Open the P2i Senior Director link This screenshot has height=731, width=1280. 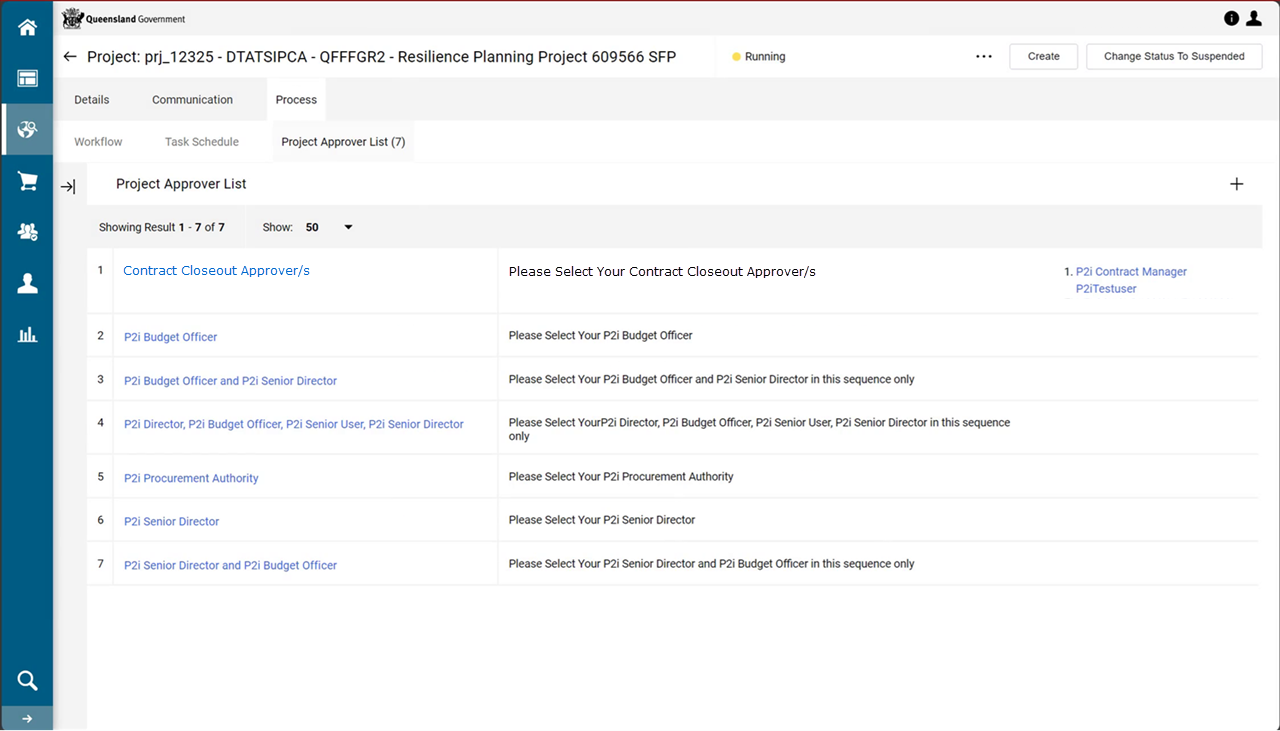(171, 521)
